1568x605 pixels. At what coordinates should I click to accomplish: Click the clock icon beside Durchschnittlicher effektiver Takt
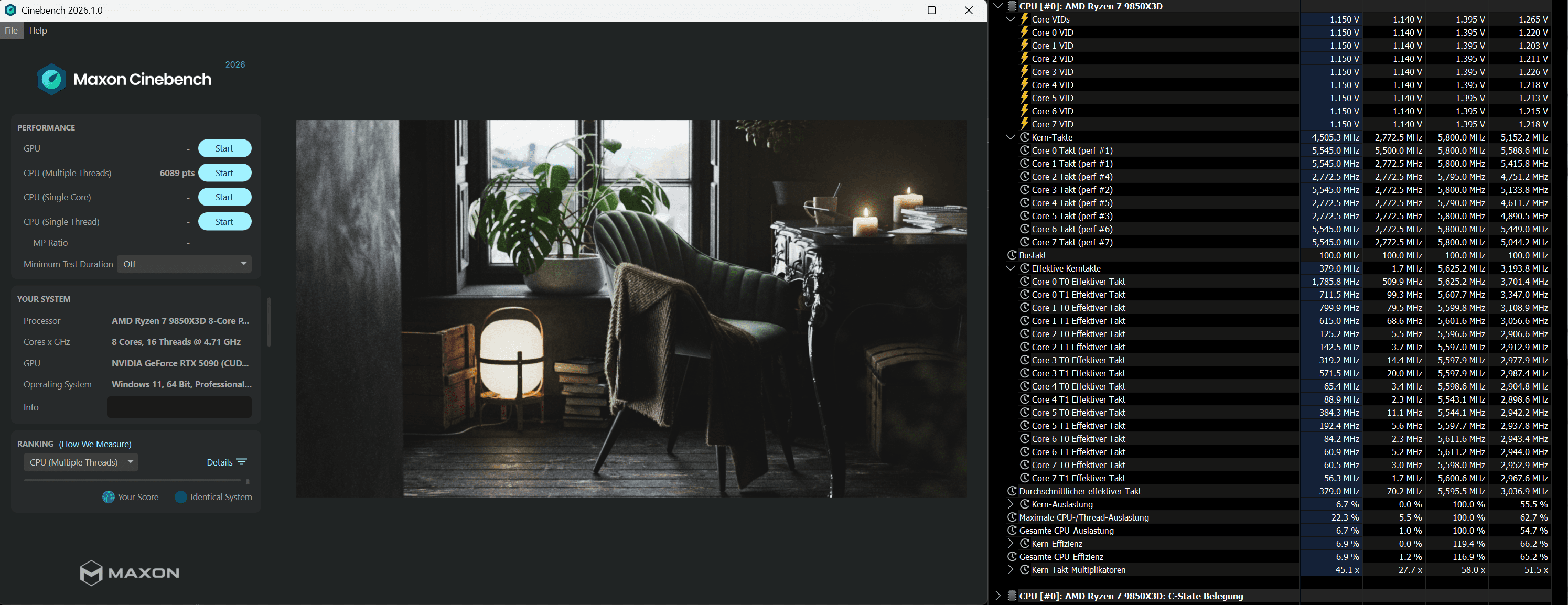(x=1012, y=491)
